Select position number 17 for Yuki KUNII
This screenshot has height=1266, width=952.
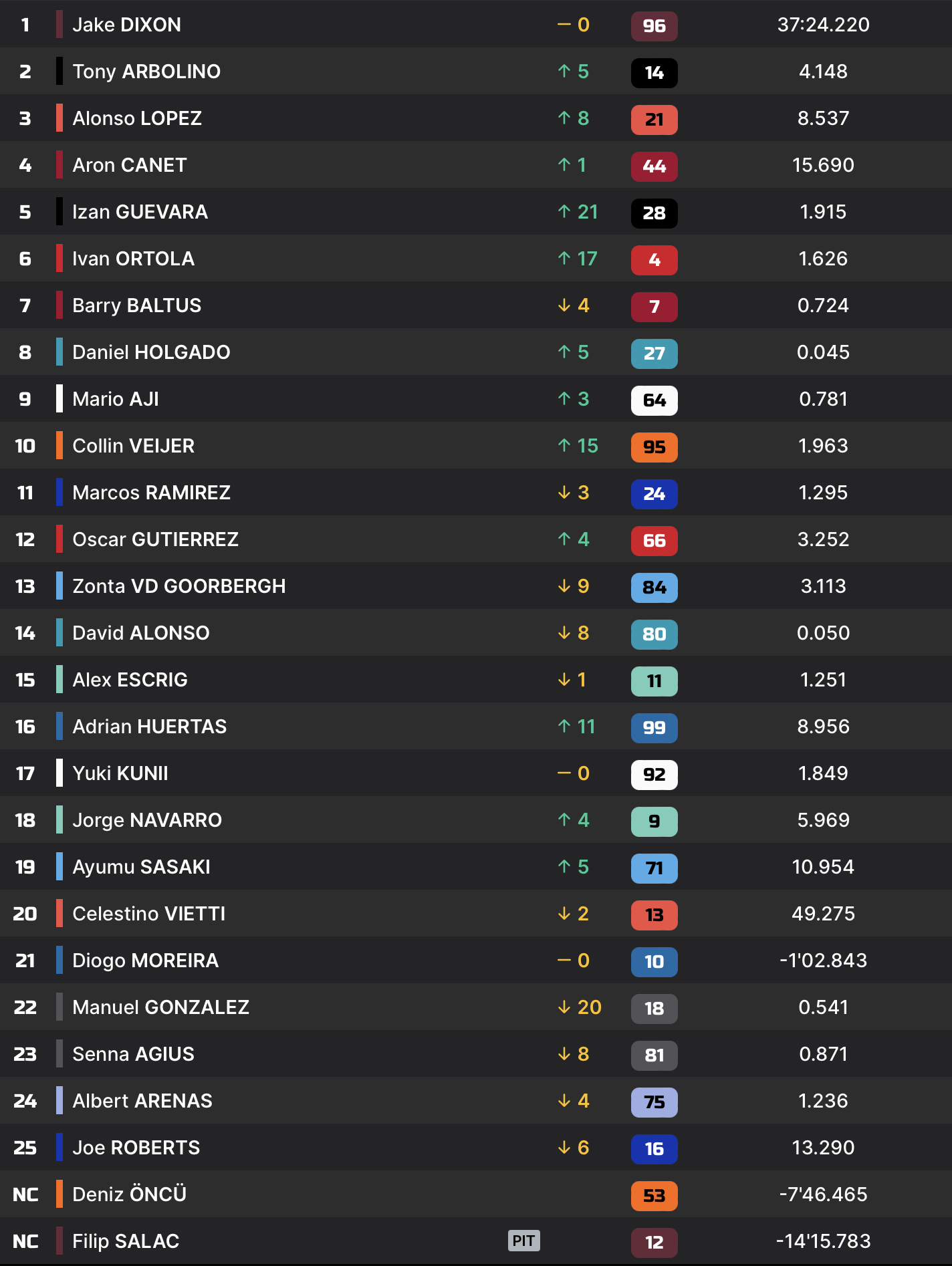click(25, 773)
